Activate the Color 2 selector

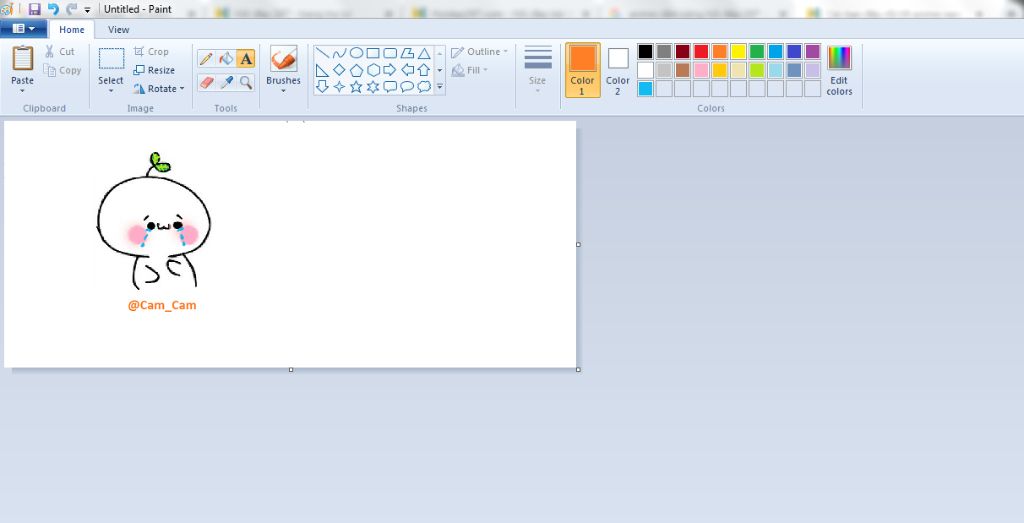click(618, 70)
